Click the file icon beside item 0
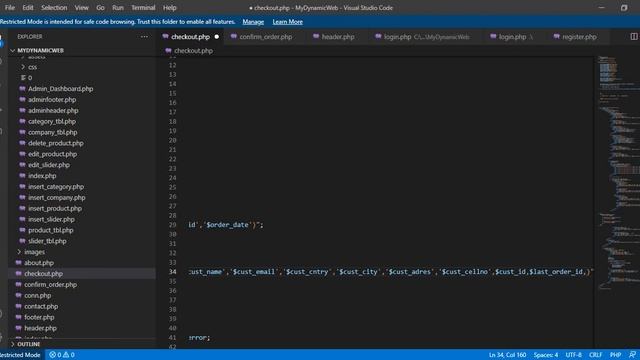Viewport: 640px width, 360px height. click(x=23, y=78)
